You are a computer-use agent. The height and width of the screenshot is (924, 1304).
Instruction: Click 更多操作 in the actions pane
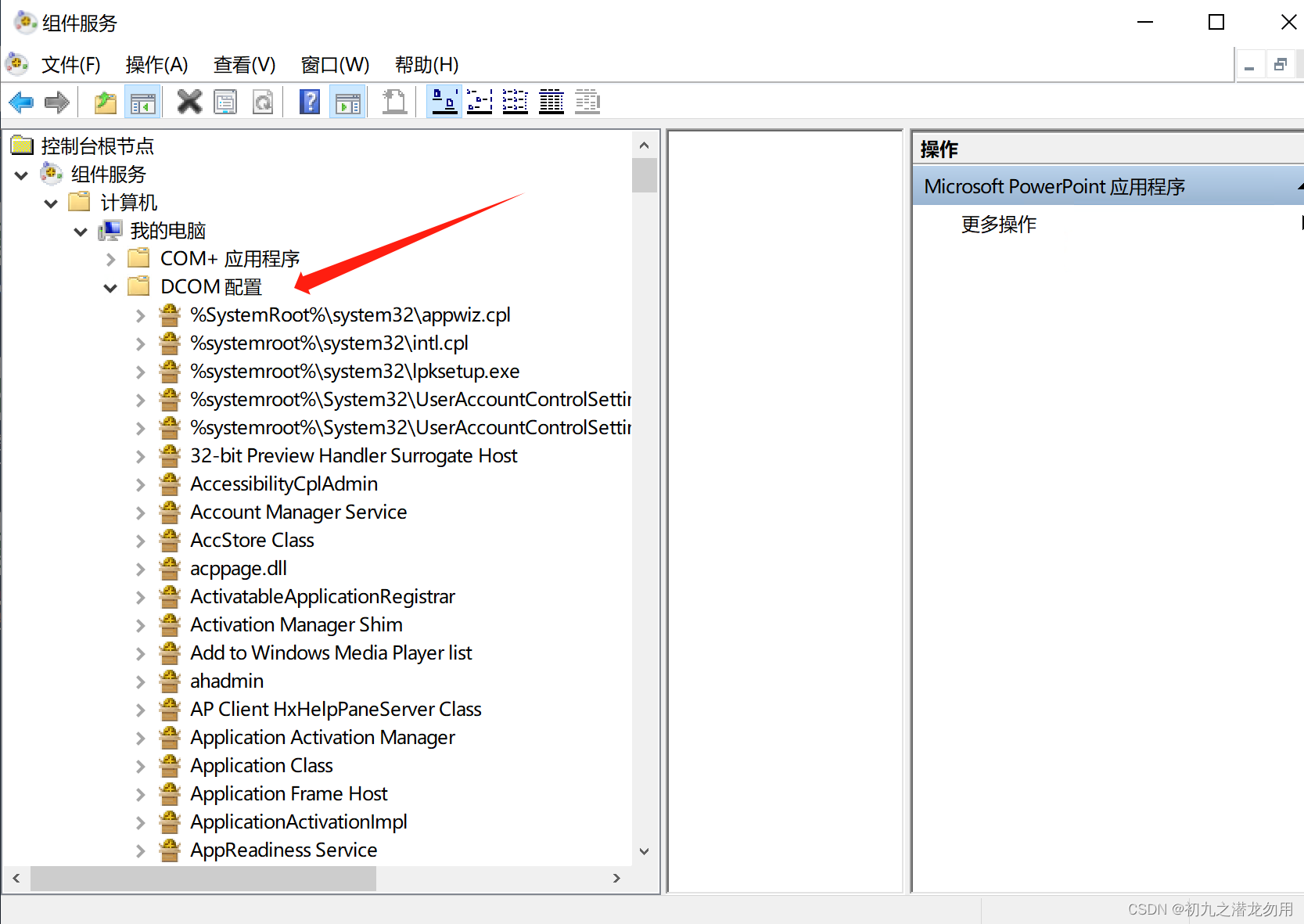click(x=998, y=225)
